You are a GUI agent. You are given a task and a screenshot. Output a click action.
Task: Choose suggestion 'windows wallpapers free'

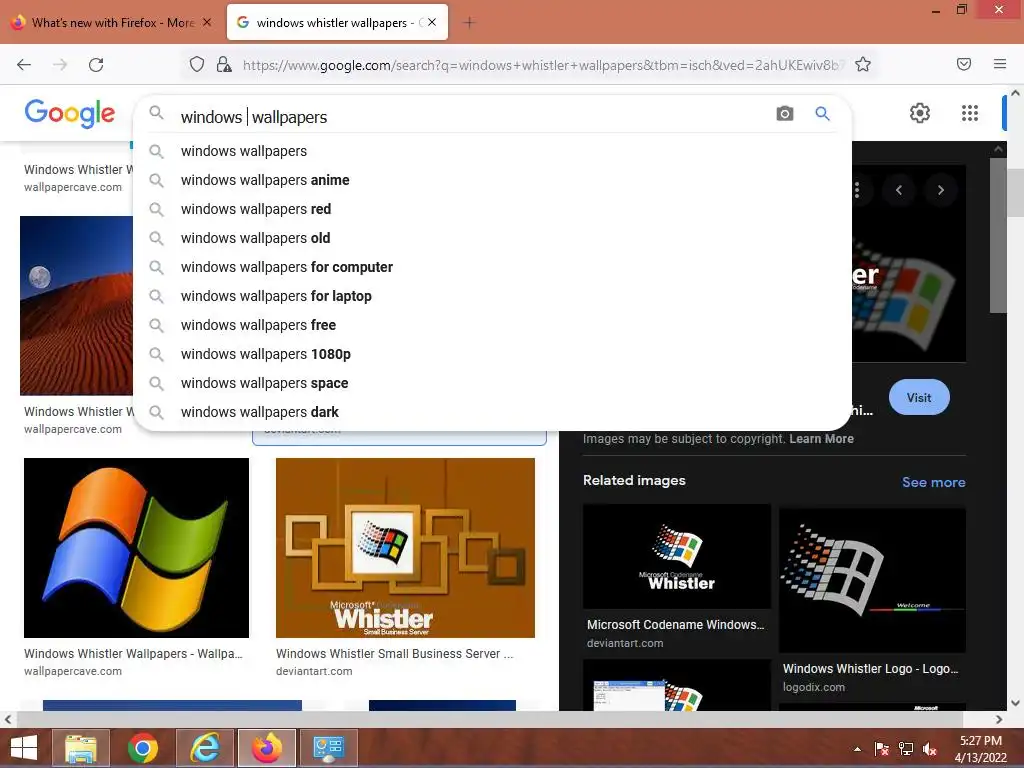[x=492, y=325]
